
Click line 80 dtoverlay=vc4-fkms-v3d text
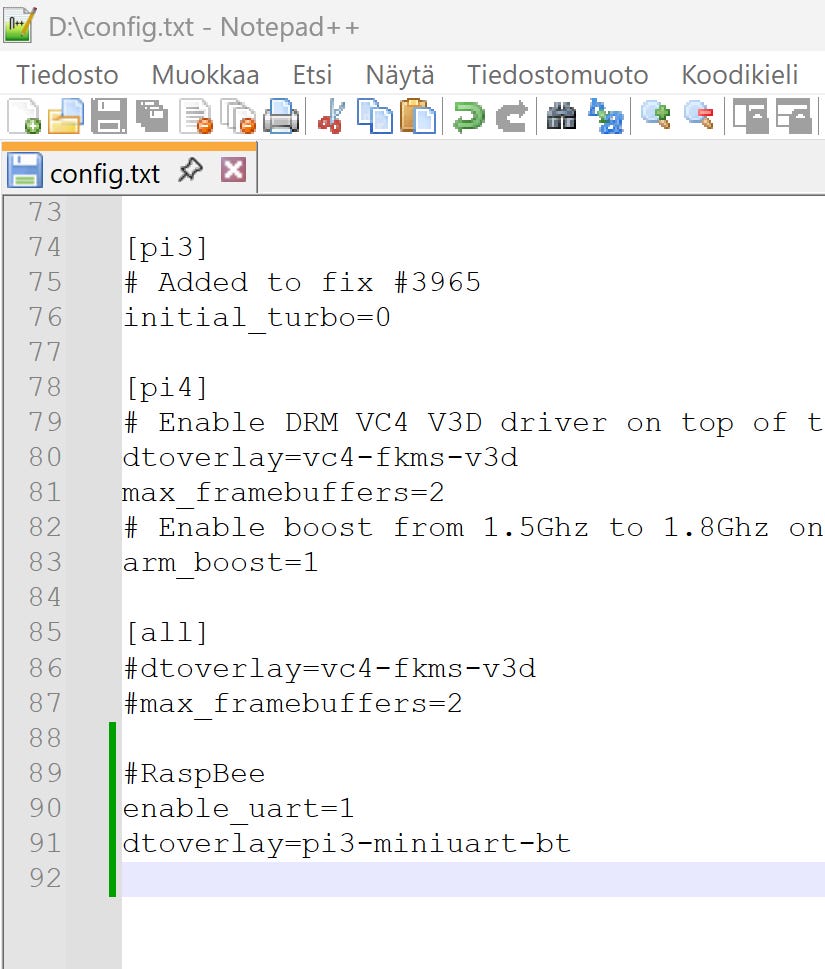coord(320,458)
